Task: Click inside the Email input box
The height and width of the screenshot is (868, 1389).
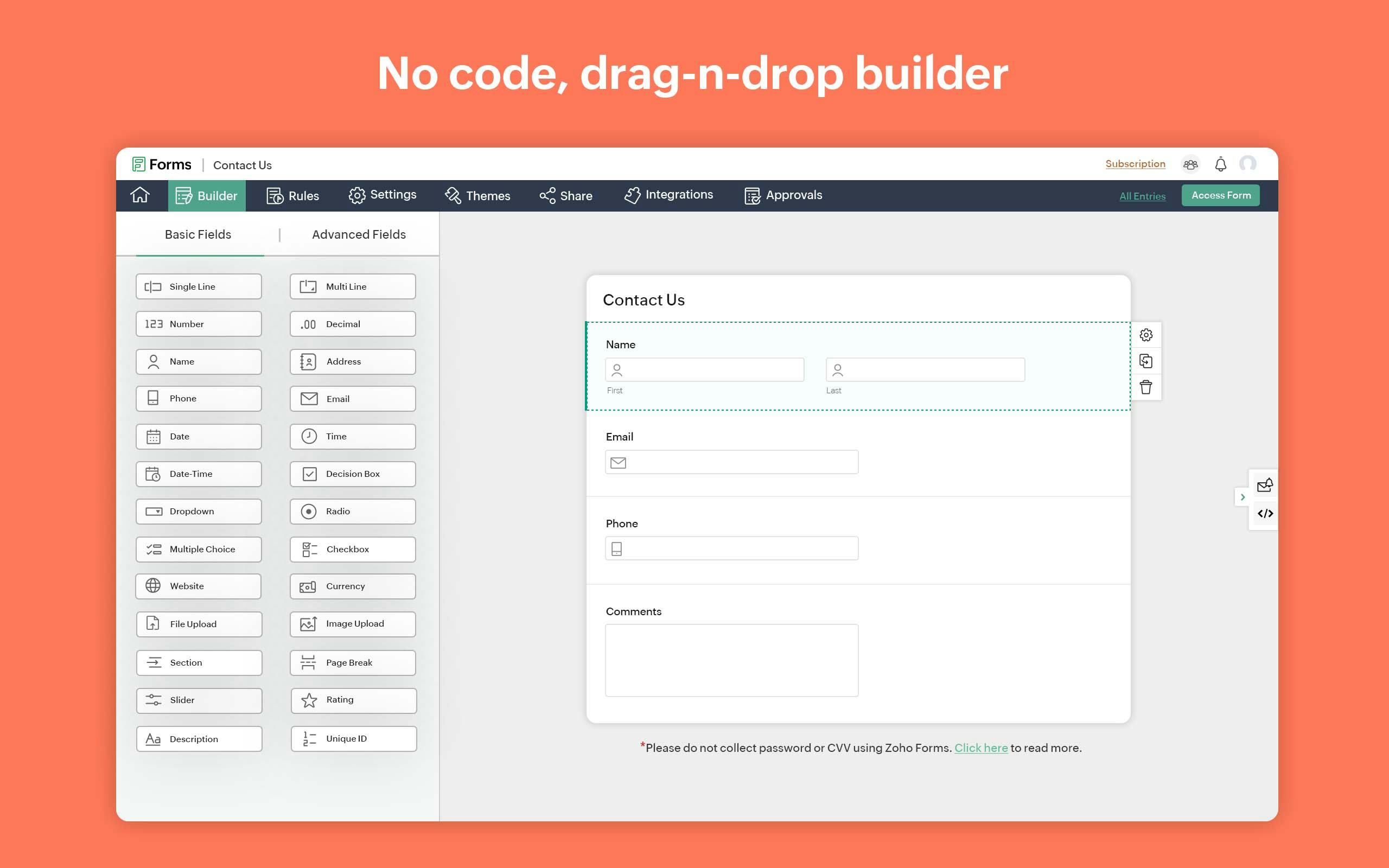Action: [x=731, y=462]
